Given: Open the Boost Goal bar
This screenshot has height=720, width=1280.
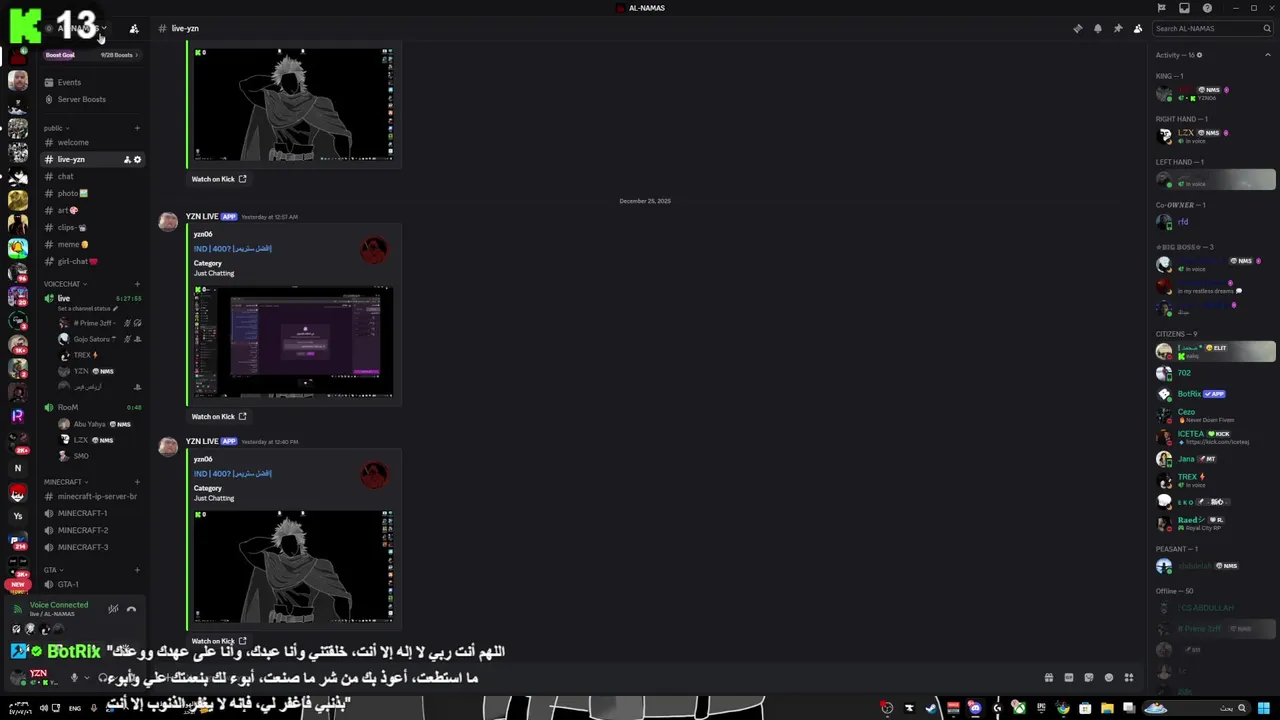Looking at the screenshot, I should point(91,55).
